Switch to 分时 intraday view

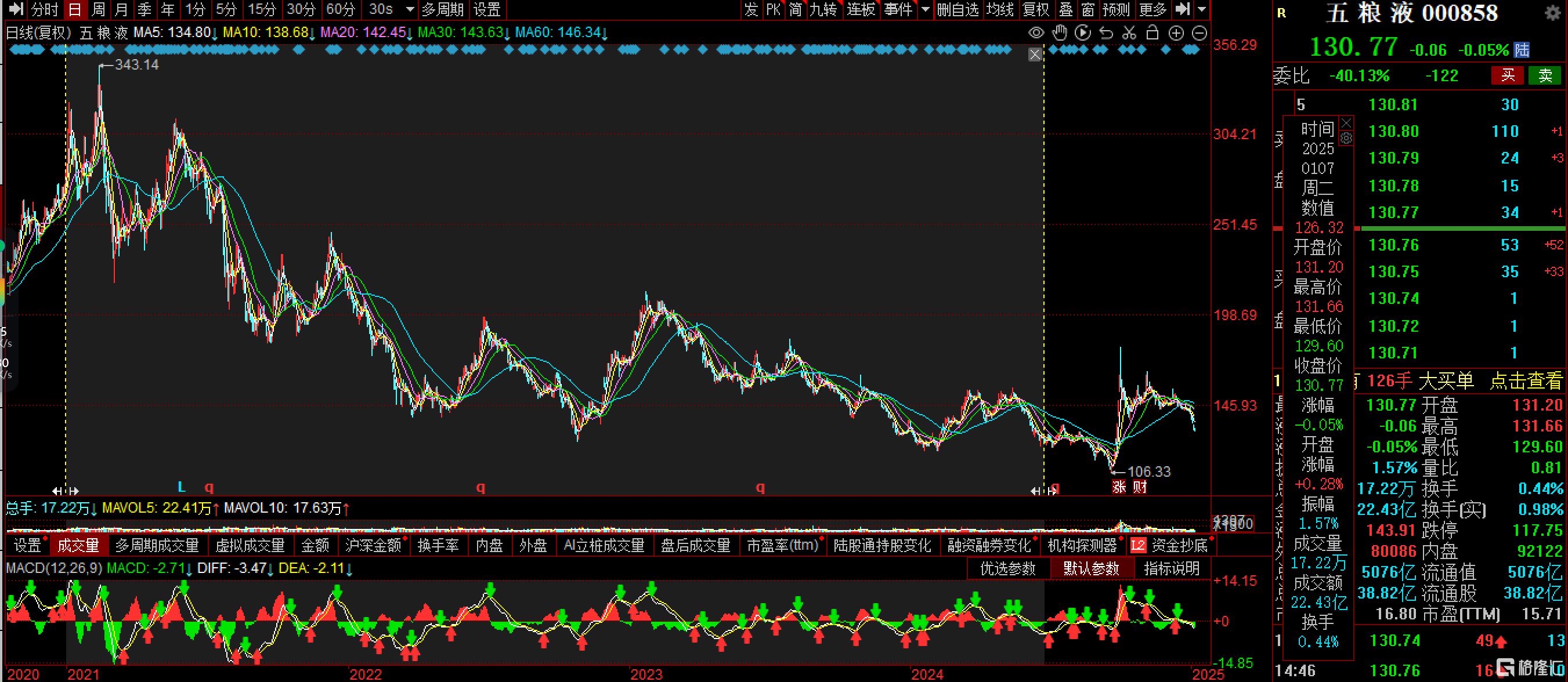(45, 9)
